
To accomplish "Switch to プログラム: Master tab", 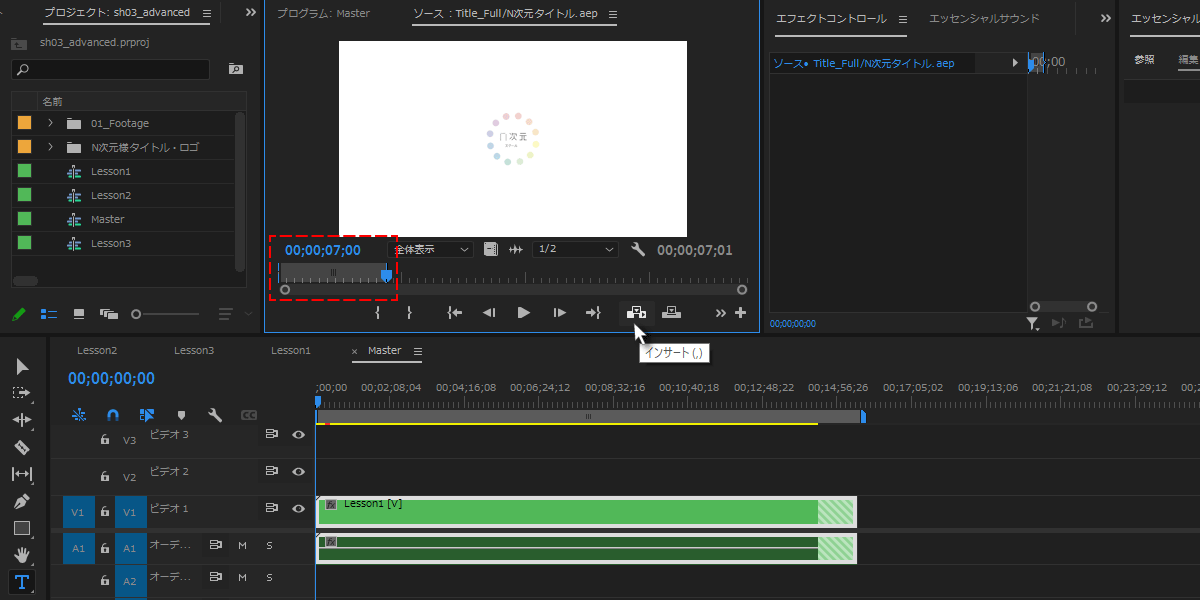I will (x=323, y=14).
